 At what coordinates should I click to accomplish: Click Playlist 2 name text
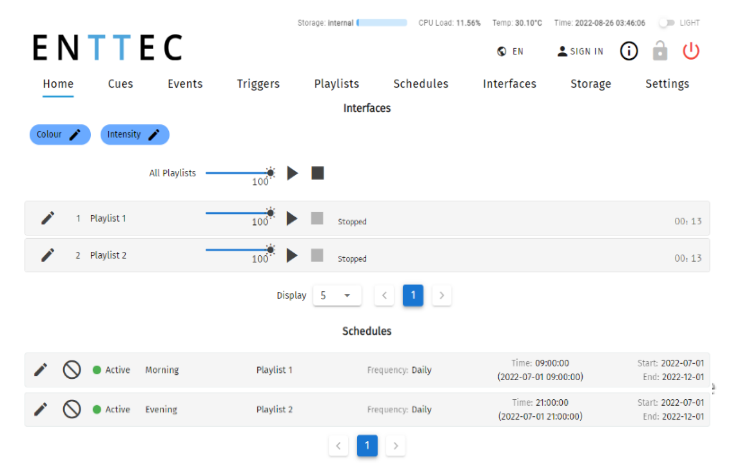(x=108, y=255)
